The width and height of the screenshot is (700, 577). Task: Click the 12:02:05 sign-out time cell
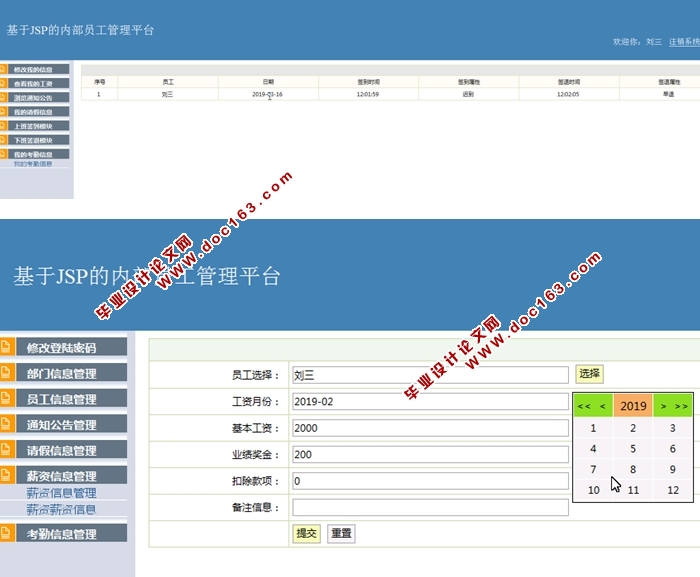568,94
